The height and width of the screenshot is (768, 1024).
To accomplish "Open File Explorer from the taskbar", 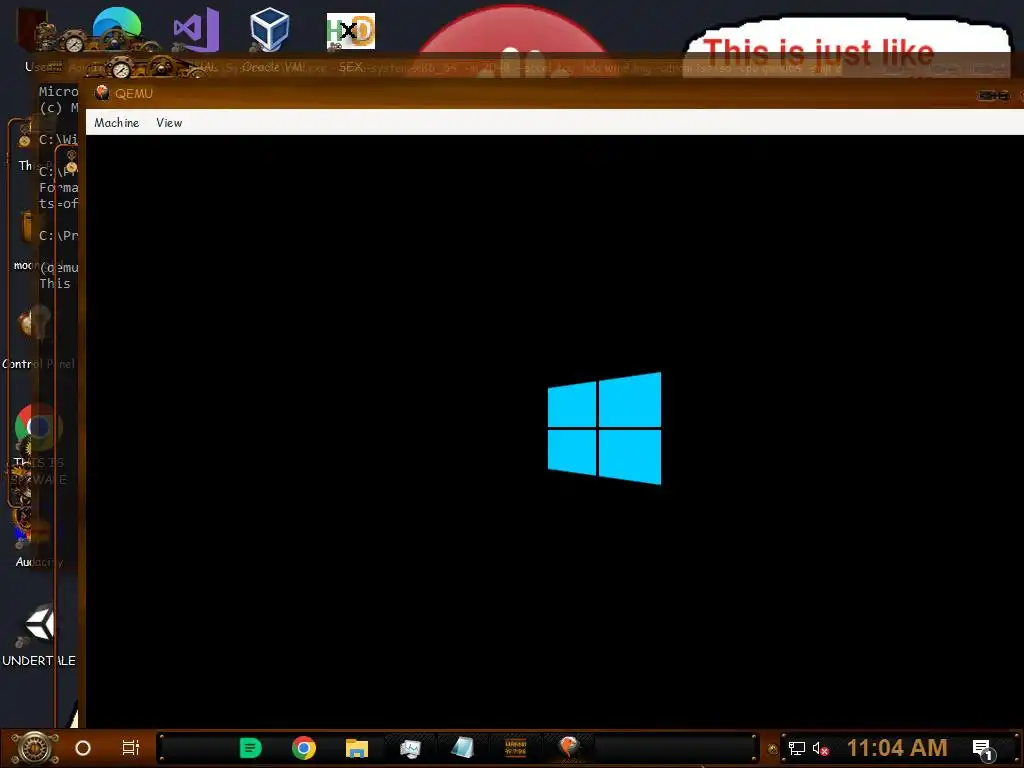I will click(357, 748).
